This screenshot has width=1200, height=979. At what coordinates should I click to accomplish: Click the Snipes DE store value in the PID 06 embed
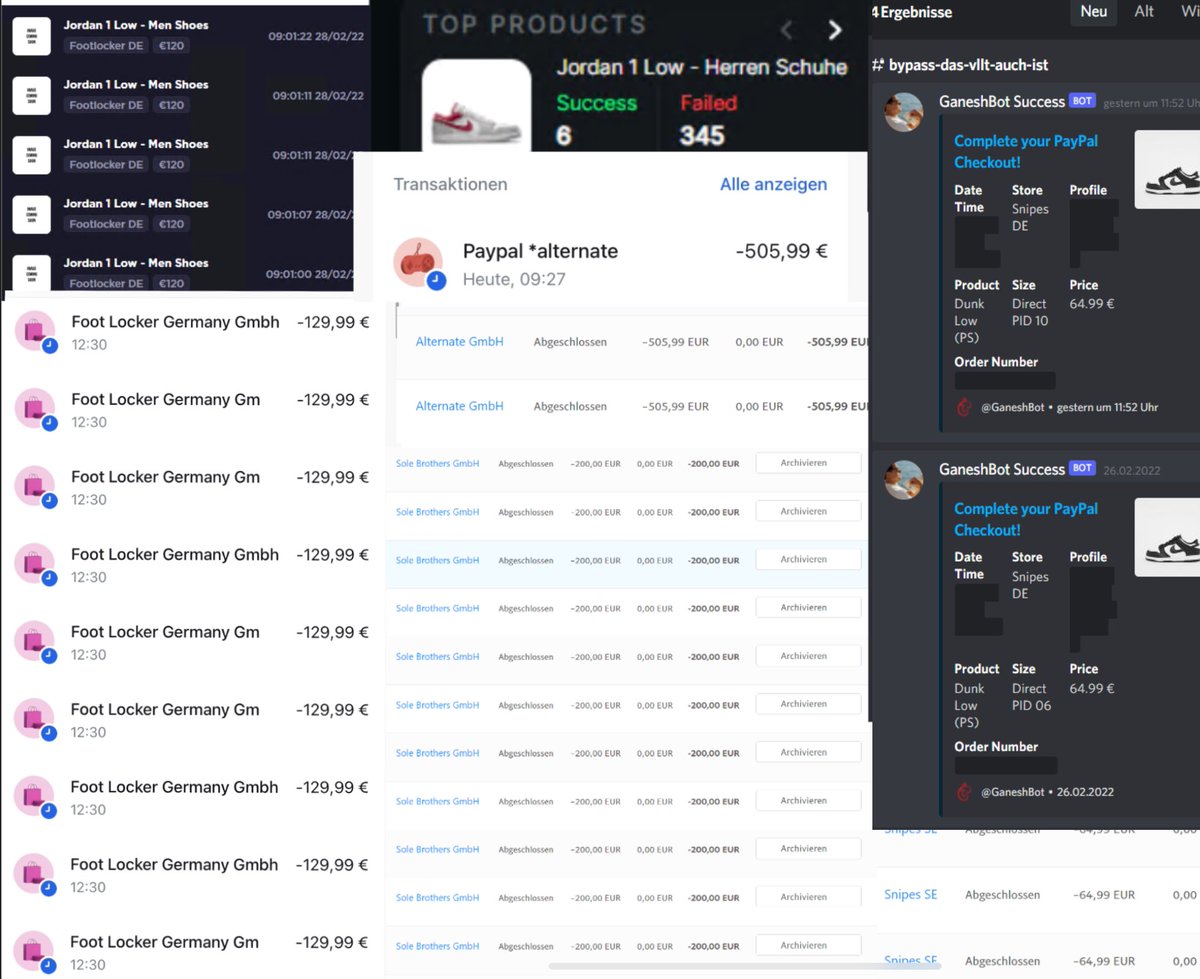1030,585
